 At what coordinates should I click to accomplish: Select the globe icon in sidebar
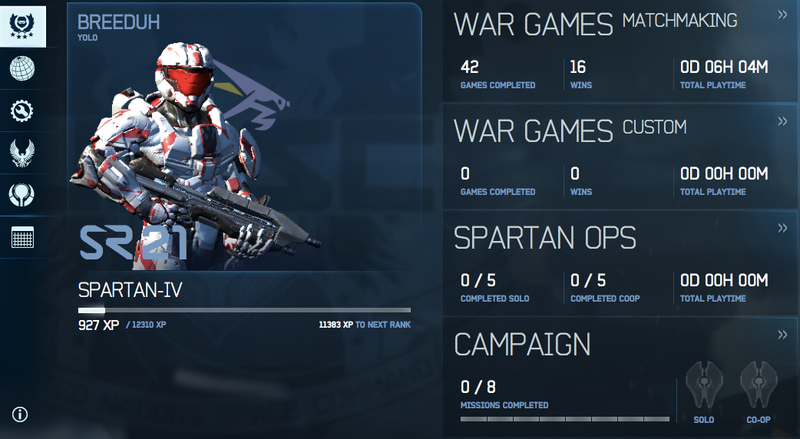22,68
